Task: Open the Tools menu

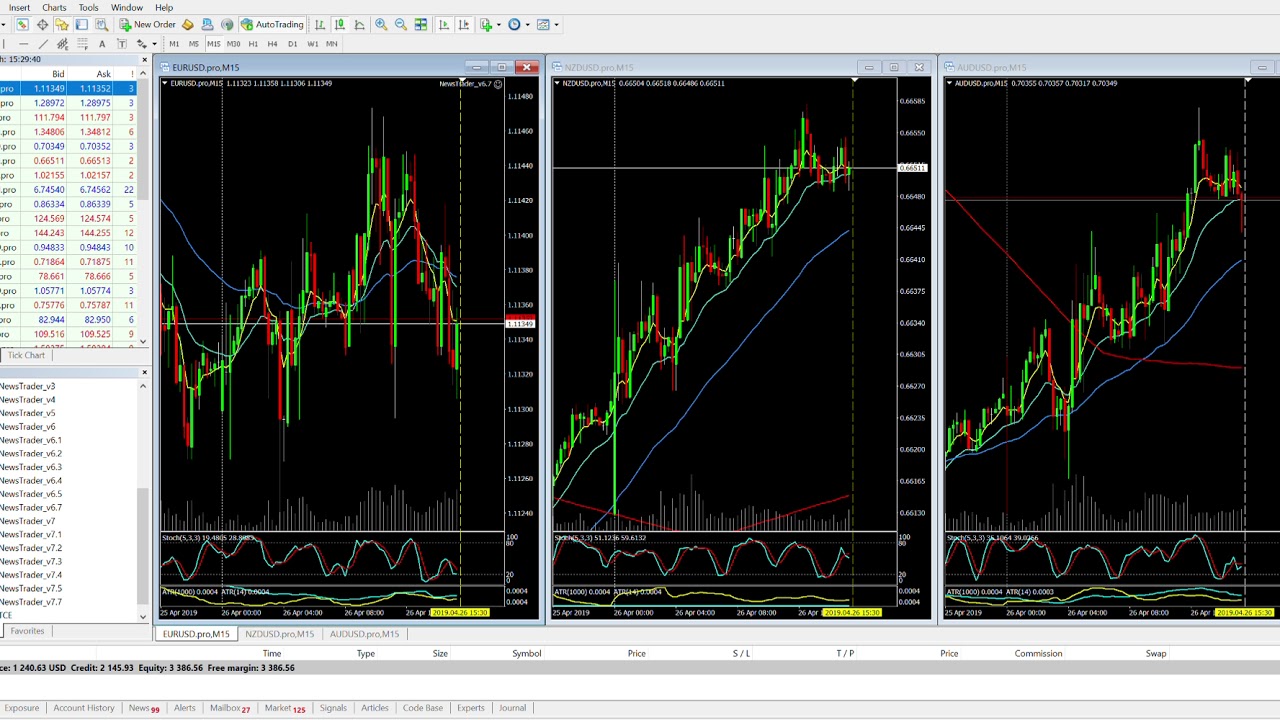Action: [88, 7]
